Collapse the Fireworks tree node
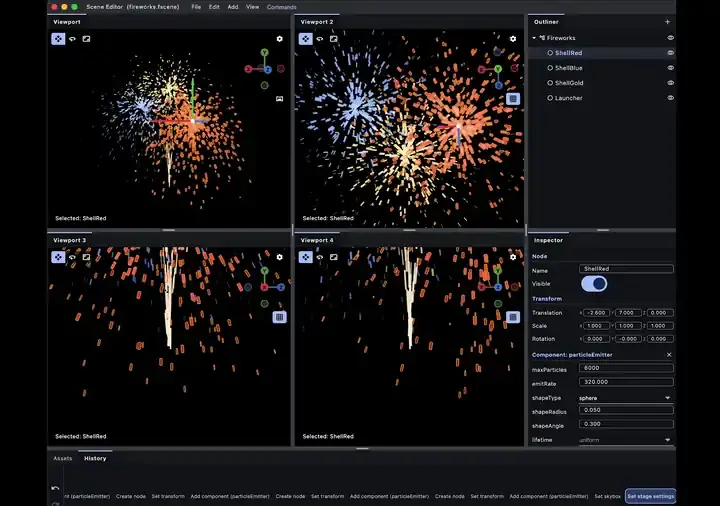This screenshot has width=720, height=506. (534, 38)
